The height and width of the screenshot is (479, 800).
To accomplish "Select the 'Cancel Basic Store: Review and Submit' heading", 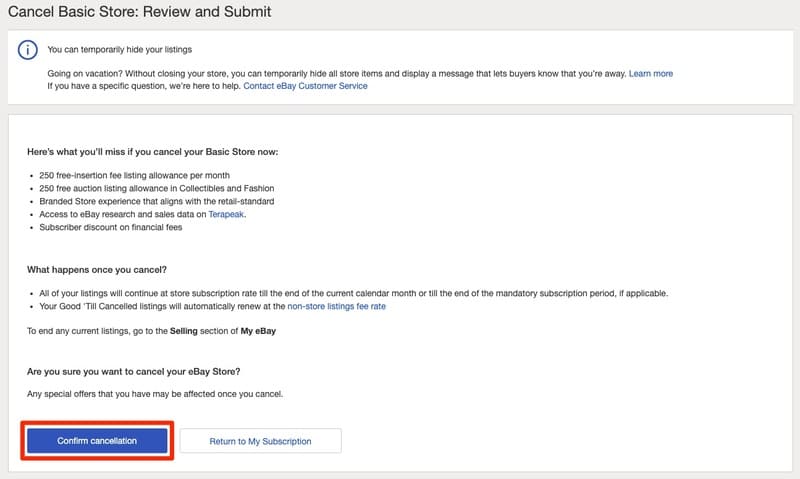I will click(139, 11).
